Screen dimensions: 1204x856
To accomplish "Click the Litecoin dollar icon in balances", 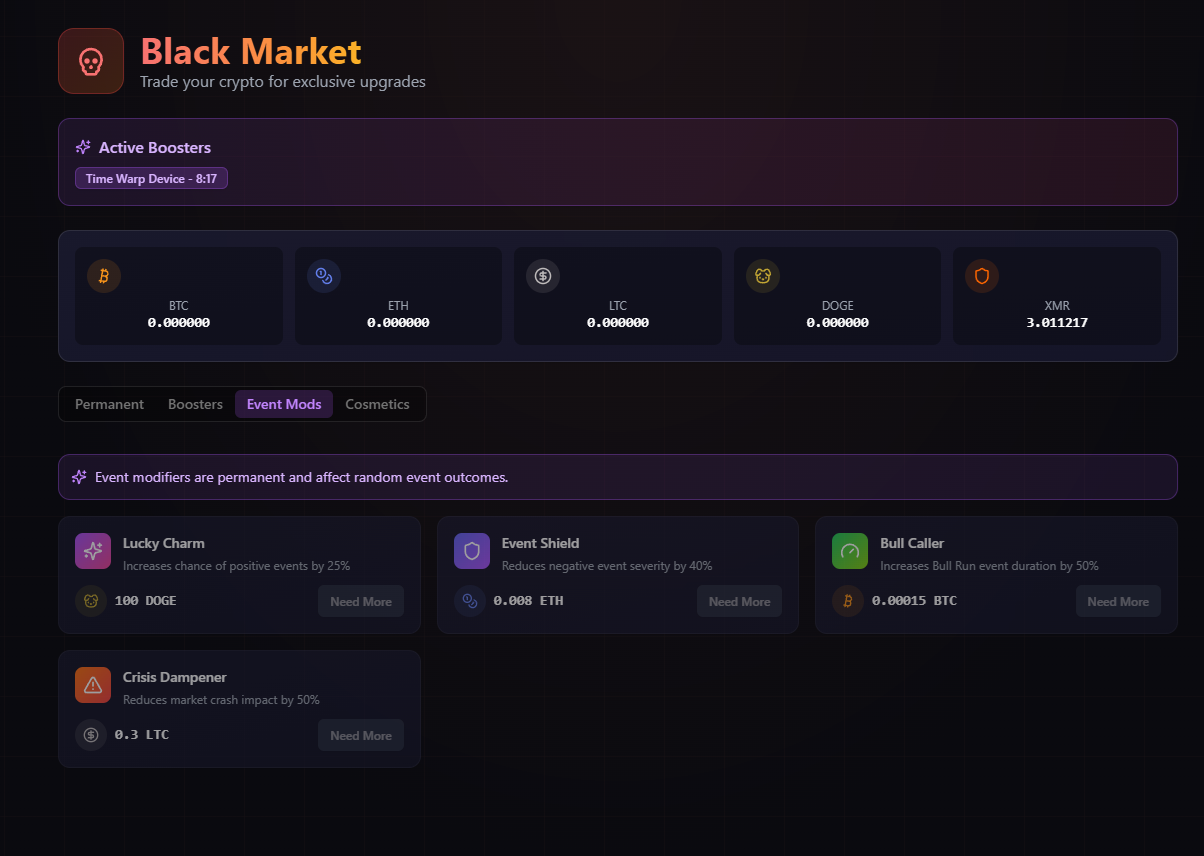I will tap(543, 276).
